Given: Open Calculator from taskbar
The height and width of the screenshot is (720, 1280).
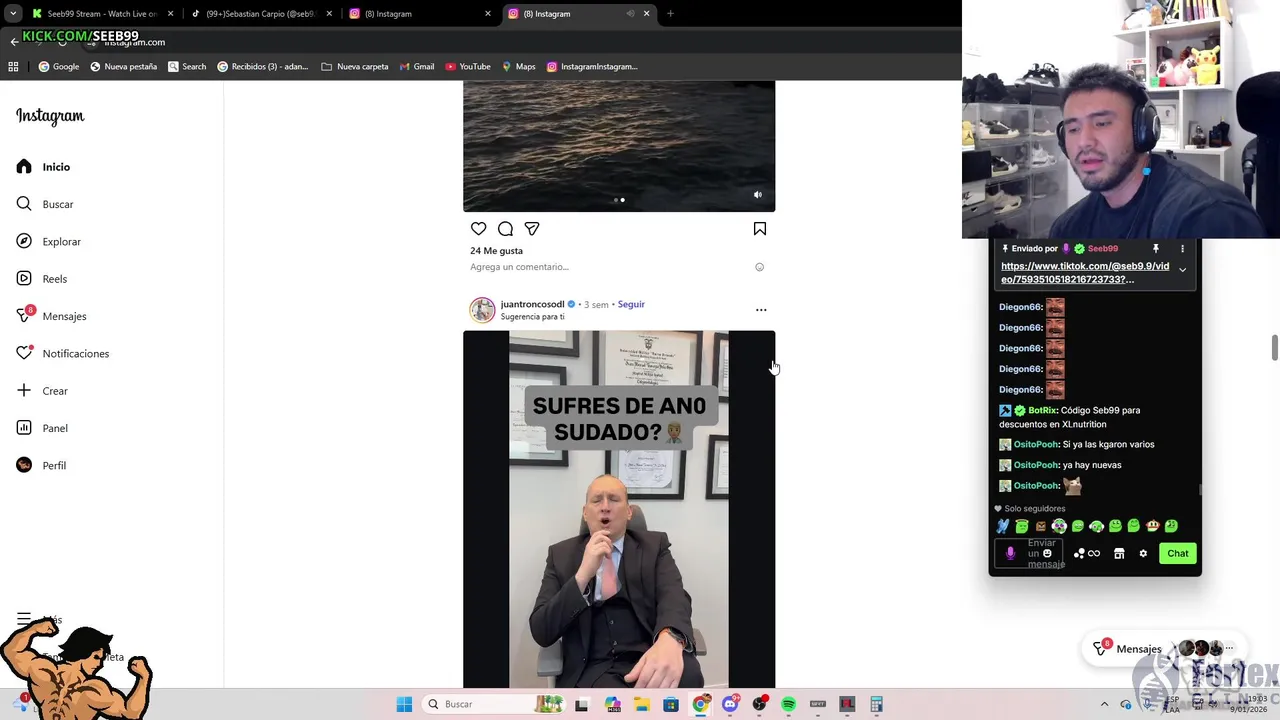Looking at the screenshot, I should tap(876, 704).
